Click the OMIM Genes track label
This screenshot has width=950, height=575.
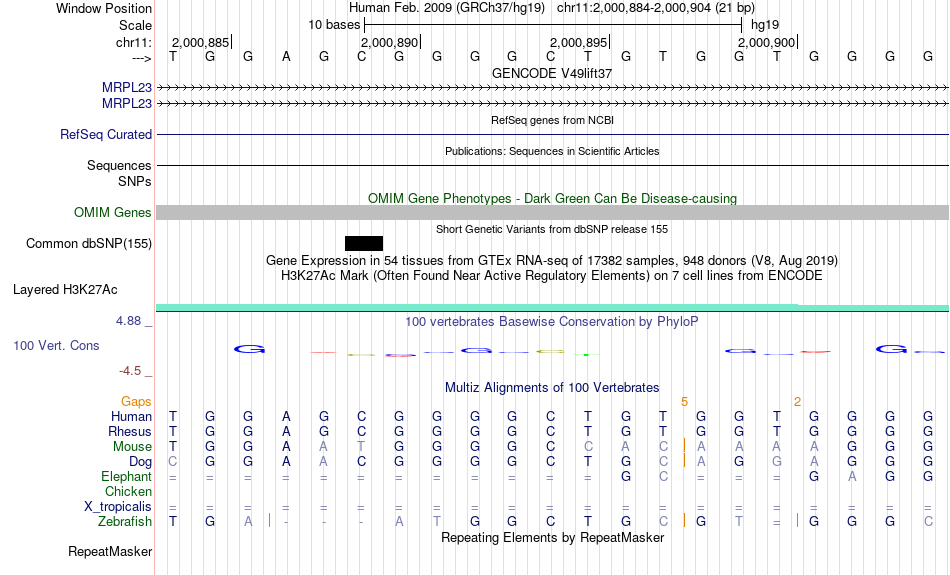112,213
